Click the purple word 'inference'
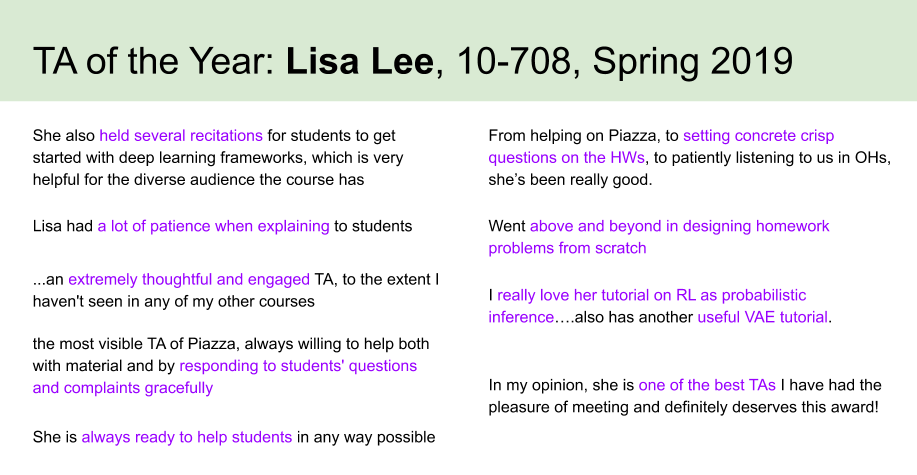Viewport: 917px width, 475px height. 521,317
